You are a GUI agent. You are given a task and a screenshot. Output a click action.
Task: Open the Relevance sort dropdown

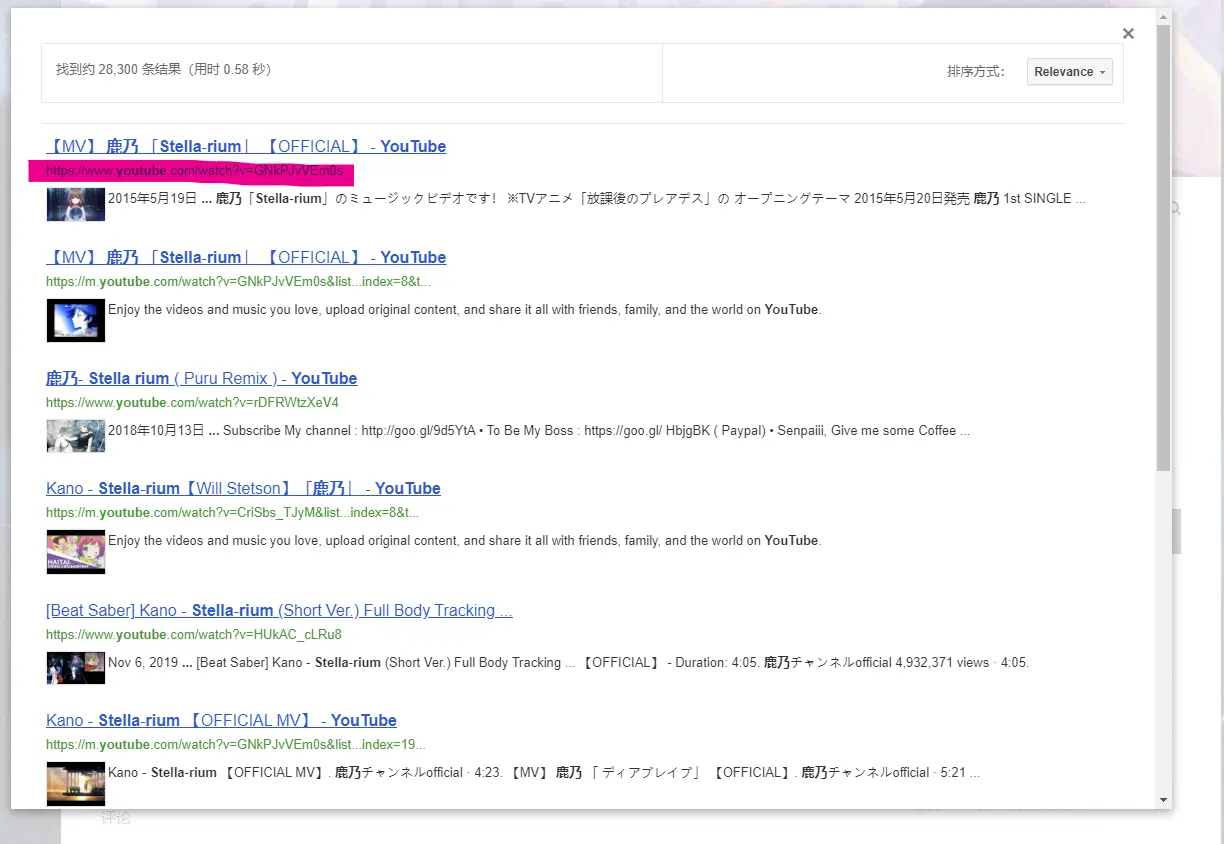pos(1070,72)
